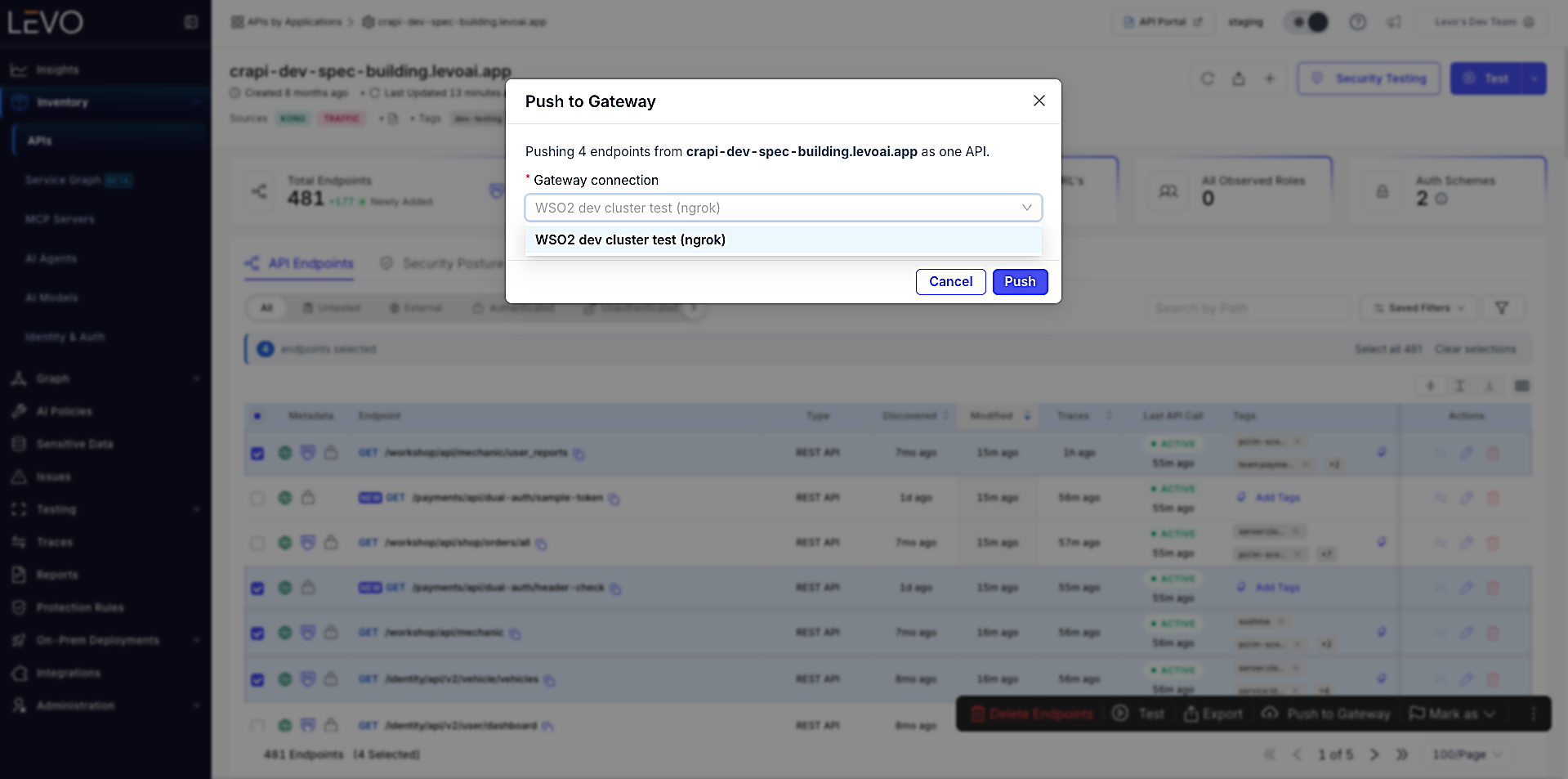The height and width of the screenshot is (779, 1568).
Task: Switch to the Security Posture tab
Action: [x=442, y=263]
